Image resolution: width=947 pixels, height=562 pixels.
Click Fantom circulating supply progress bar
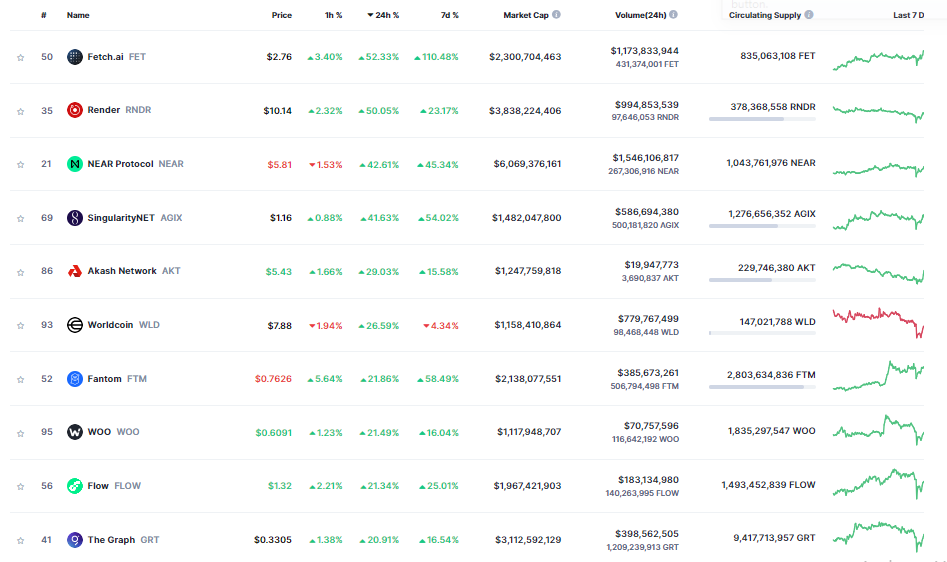pos(762,387)
